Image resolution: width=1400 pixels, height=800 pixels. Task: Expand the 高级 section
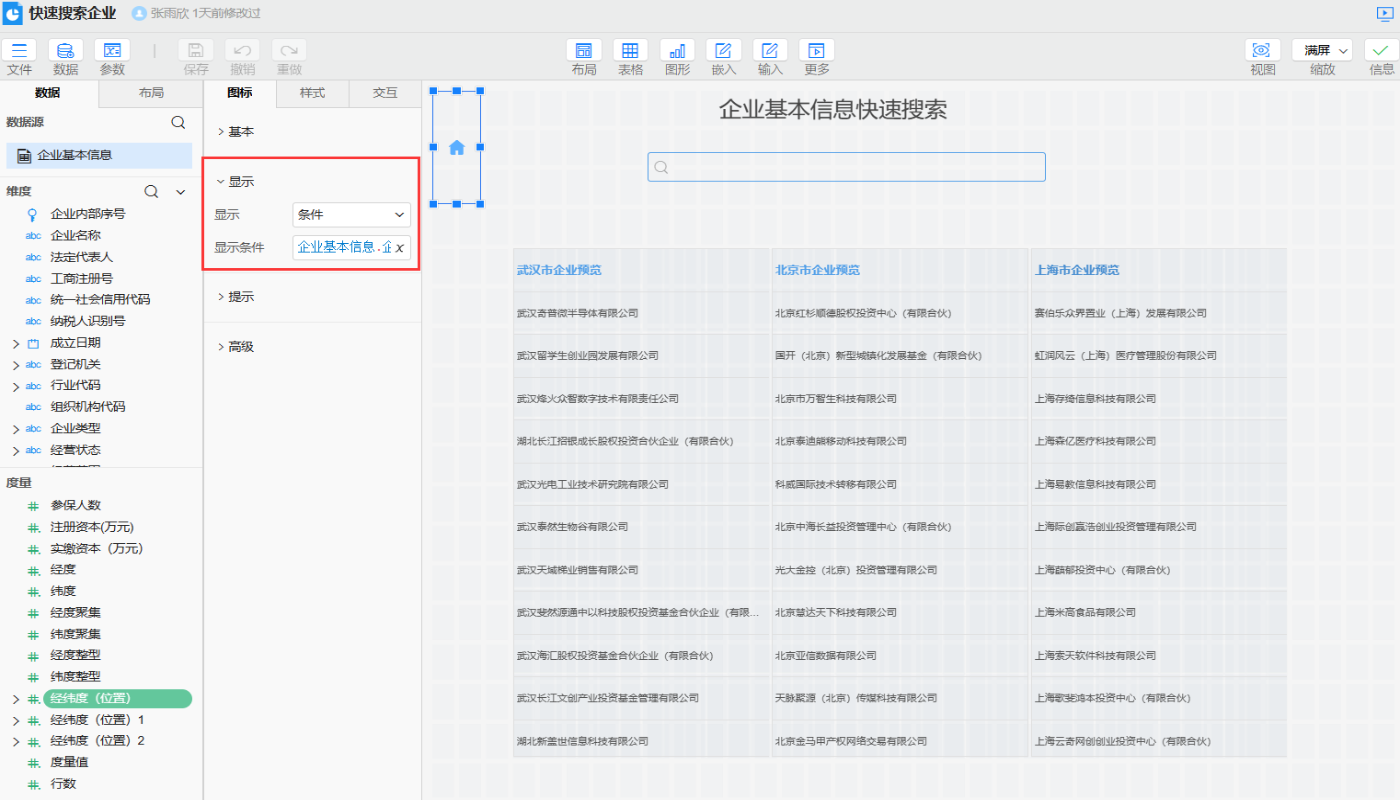click(240, 347)
